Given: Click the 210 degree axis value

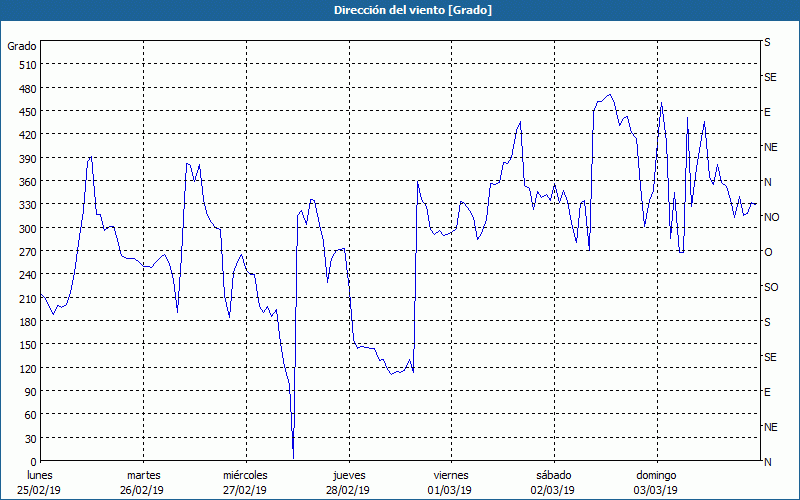Looking at the screenshot, I should tap(28, 298).
